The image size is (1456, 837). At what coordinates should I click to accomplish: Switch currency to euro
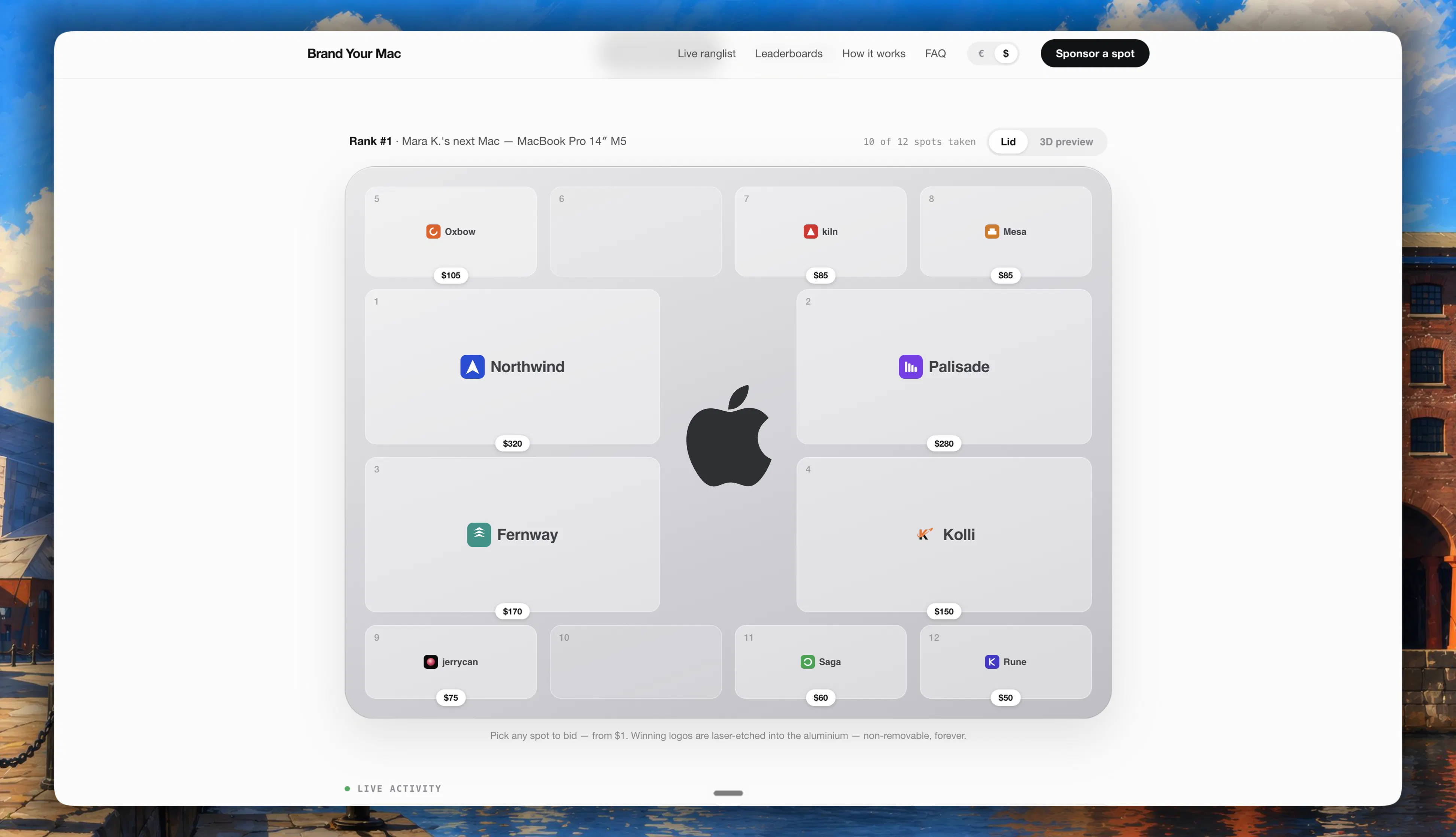pyautogui.click(x=981, y=54)
